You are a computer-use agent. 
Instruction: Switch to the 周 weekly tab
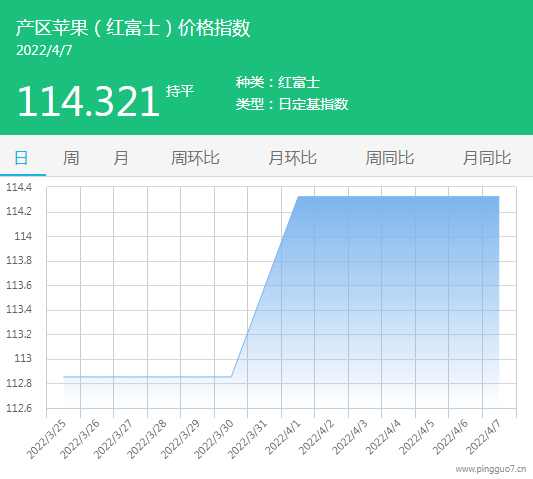coord(71,158)
